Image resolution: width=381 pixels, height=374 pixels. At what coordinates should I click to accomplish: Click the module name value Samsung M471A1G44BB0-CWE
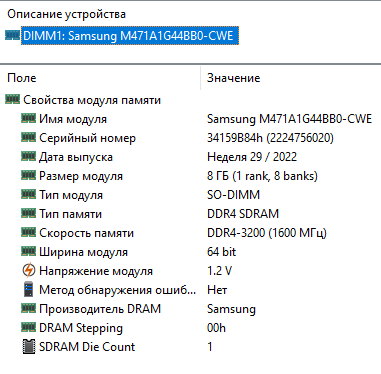[289, 119]
